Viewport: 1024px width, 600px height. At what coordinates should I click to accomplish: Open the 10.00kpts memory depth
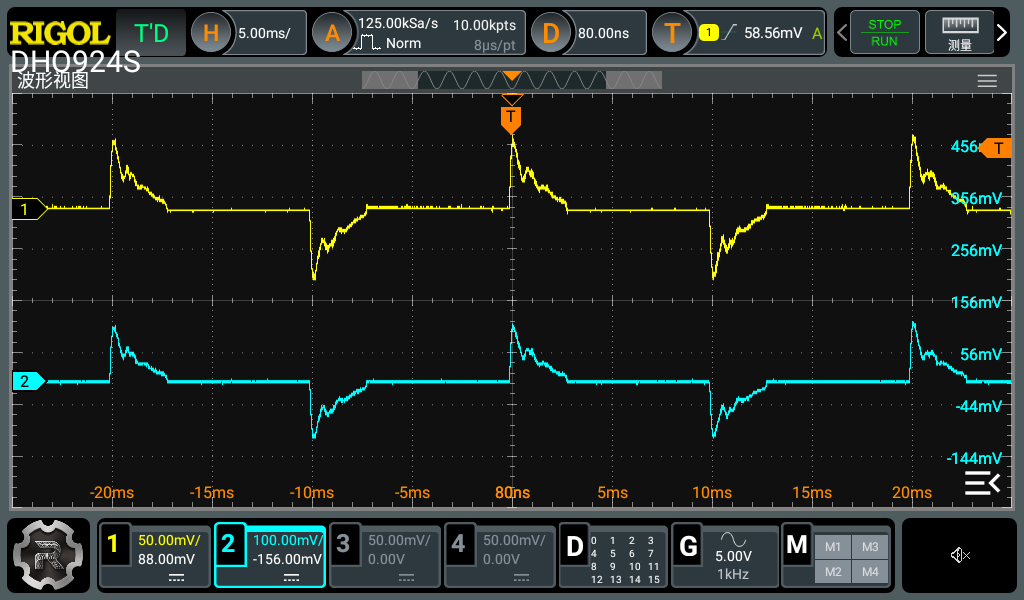[485, 25]
